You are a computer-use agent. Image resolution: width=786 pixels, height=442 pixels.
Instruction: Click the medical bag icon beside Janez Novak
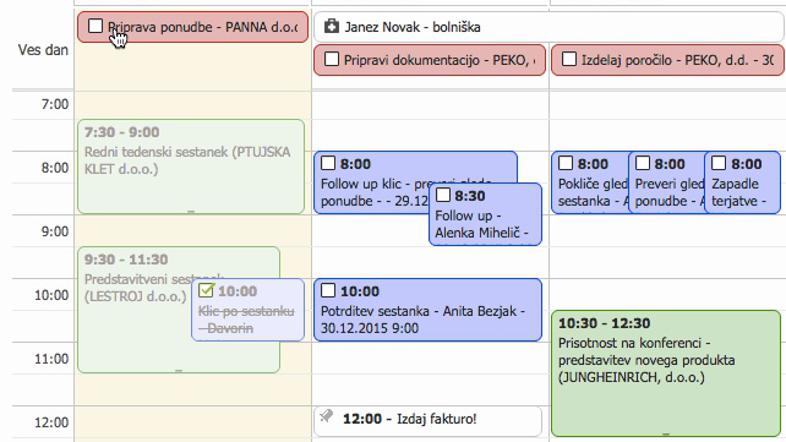[x=332, y=27]
